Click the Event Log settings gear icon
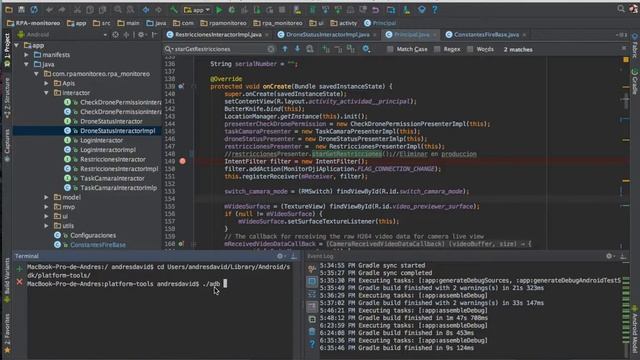 coord(609,256)
